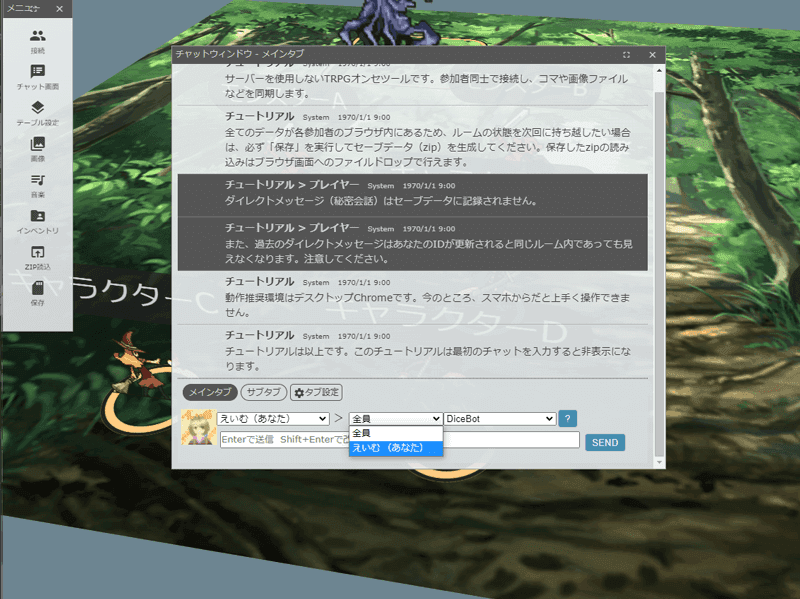The width and height of the screenshot is (800, 599).
Task: Select the purple monster piece on the table
Action: pos(390,23)
